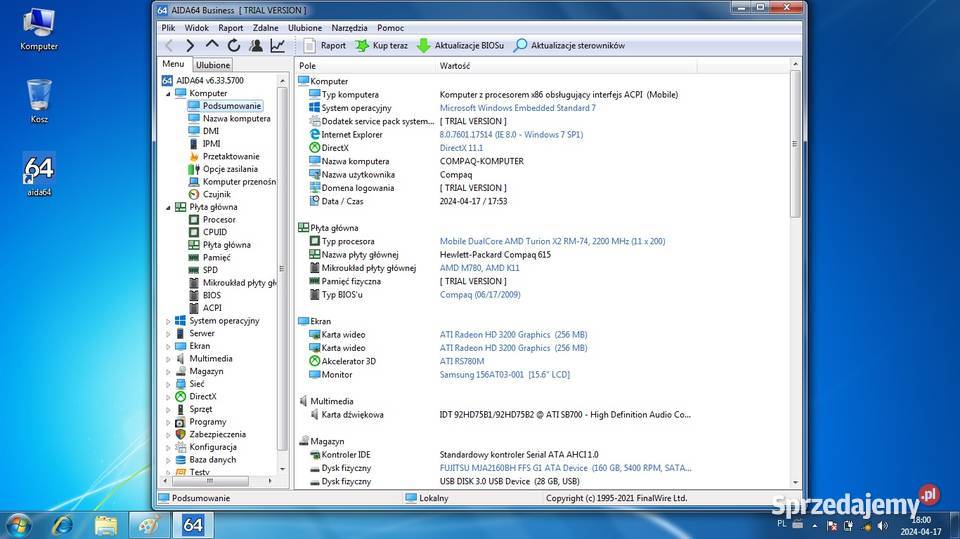Open the Zdalne menu

[266, 28]
